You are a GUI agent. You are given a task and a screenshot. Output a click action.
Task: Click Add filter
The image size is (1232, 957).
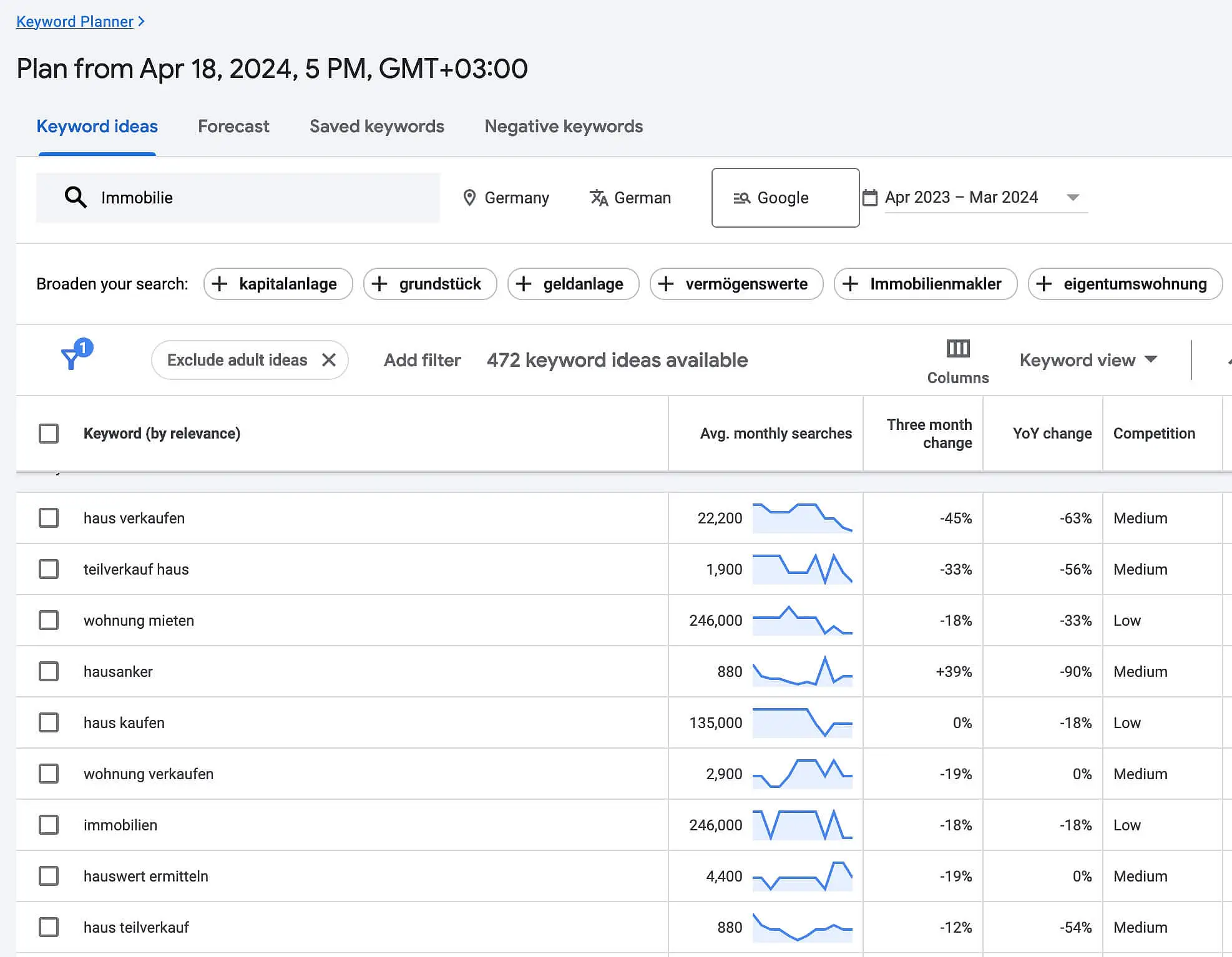(x=422, y=360)
